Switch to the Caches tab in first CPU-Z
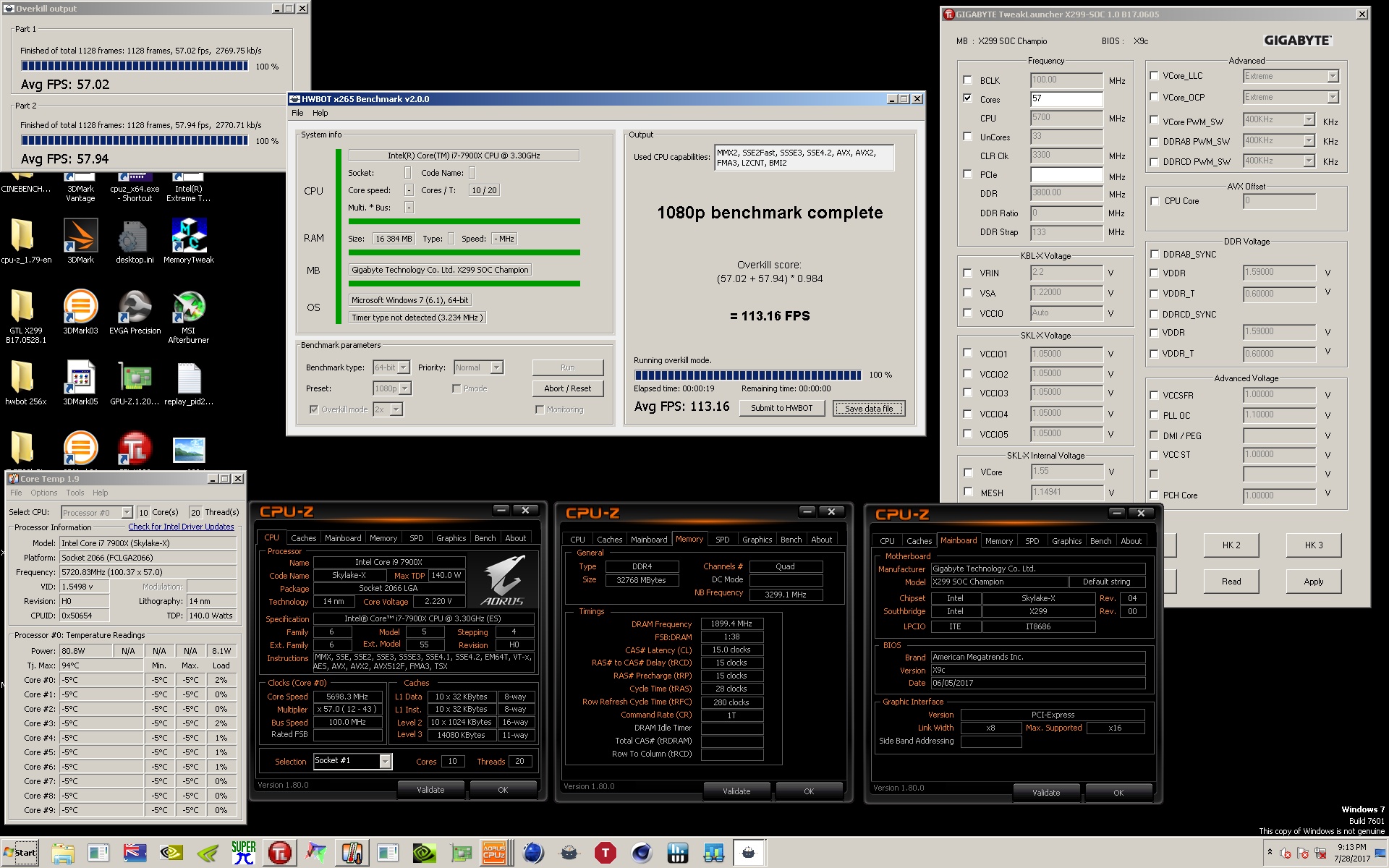 tap(303, 538)
